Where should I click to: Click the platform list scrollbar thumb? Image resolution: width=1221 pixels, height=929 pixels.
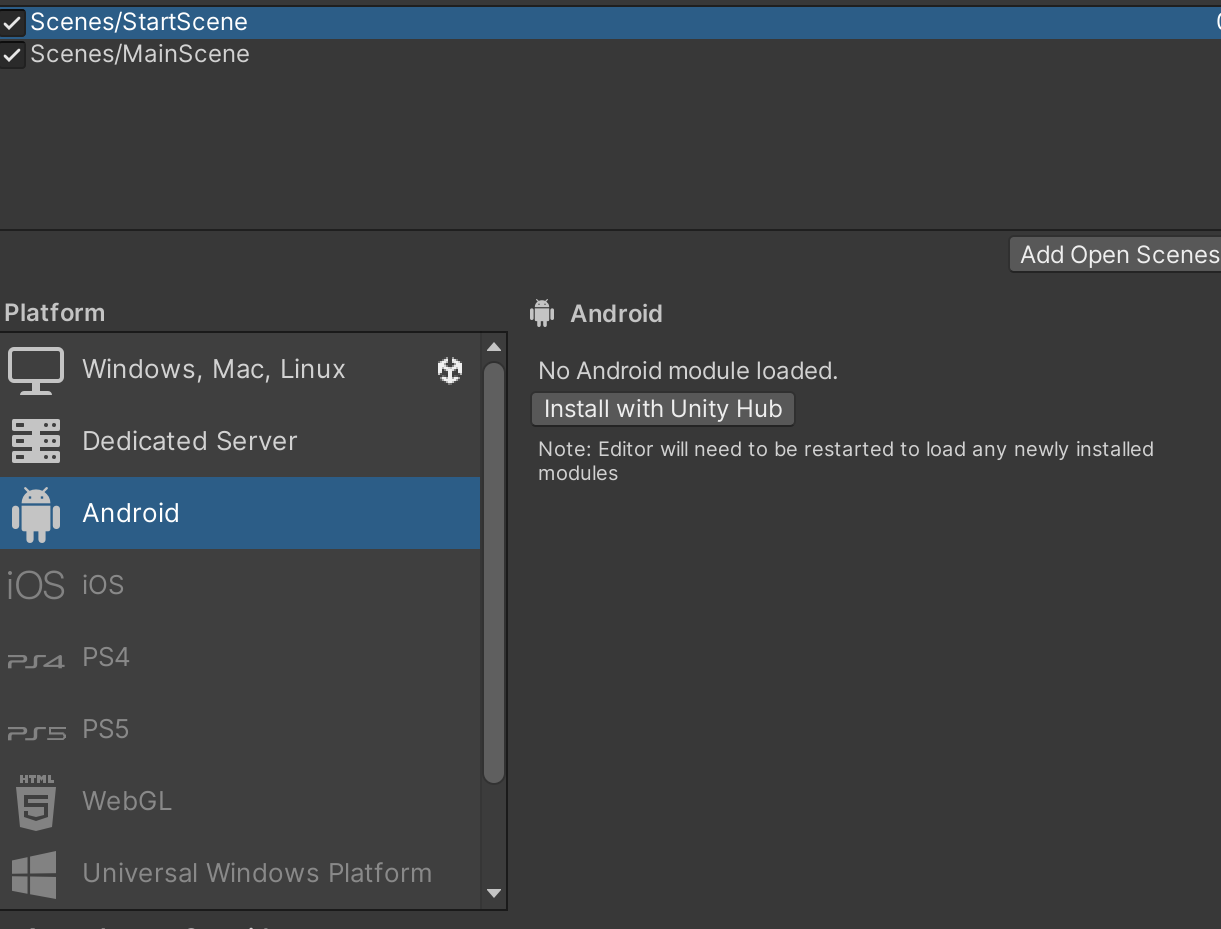pyautogui.click(x=494, y=572)
